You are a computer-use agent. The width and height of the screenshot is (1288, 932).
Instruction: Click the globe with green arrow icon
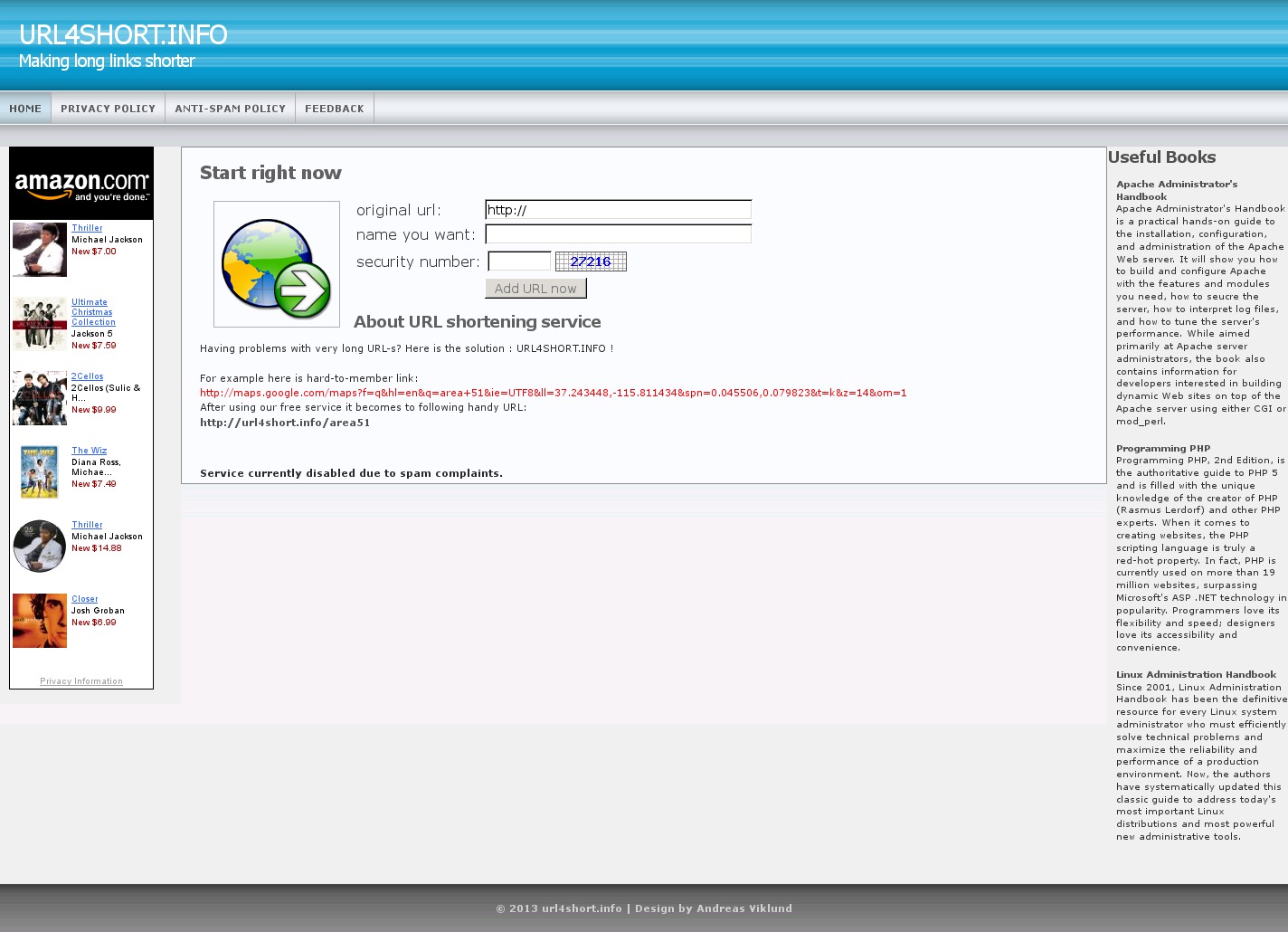[276, 264]
